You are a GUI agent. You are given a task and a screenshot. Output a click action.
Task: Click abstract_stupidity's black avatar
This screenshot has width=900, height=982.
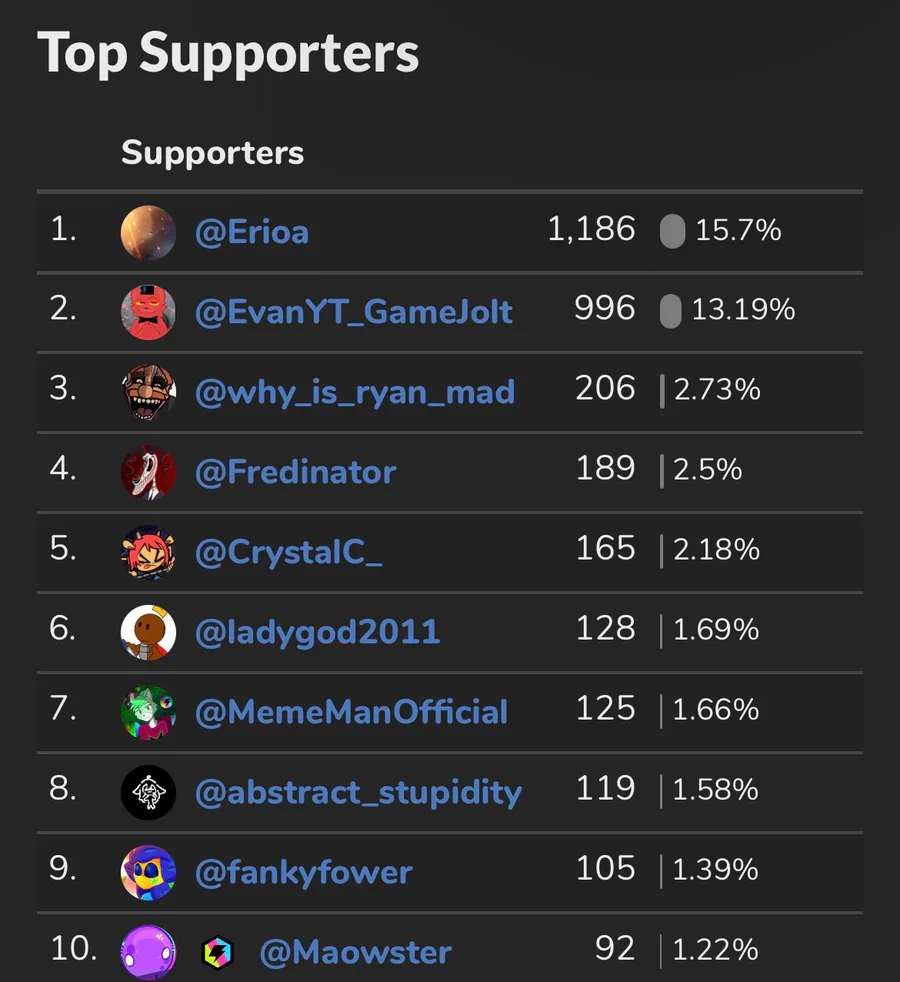coord(148,792)
